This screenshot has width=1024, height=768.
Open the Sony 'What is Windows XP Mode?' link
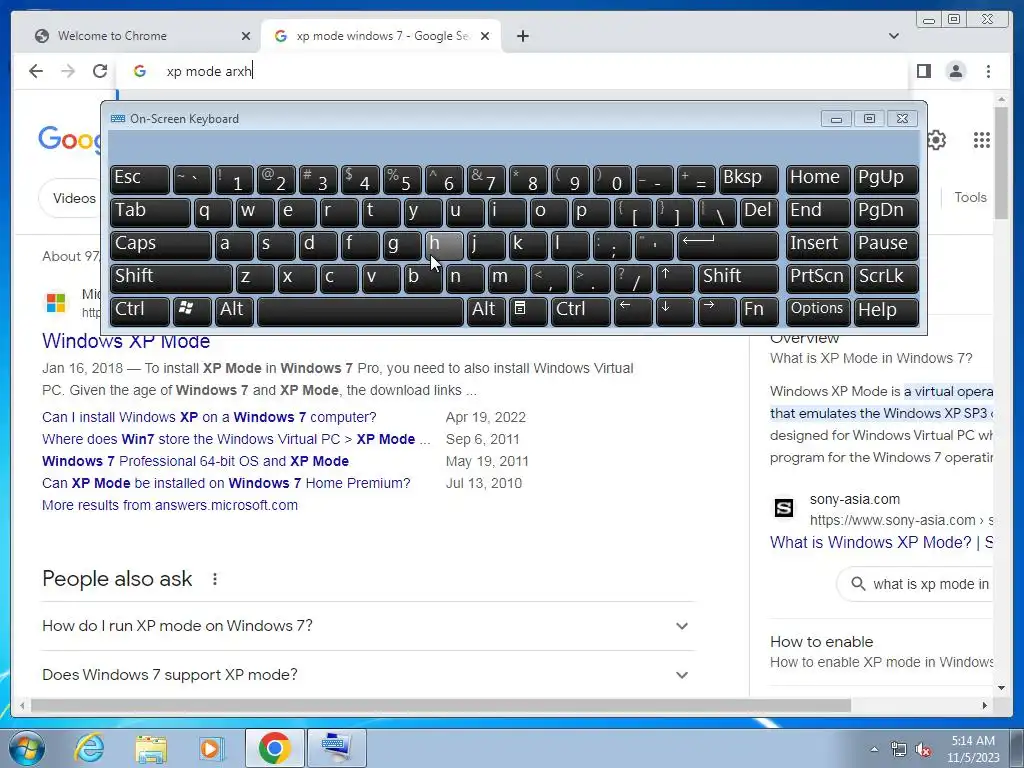point(881,542)
